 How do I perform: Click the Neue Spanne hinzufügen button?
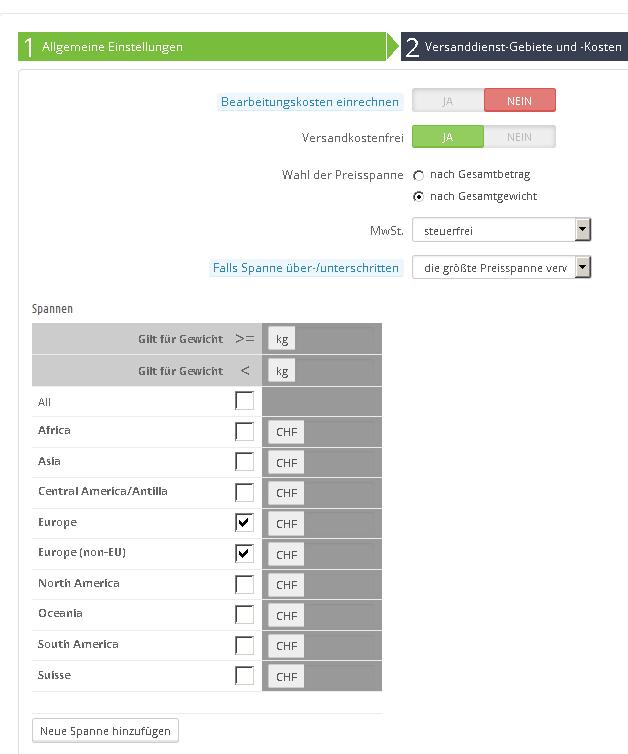[106, 731]
